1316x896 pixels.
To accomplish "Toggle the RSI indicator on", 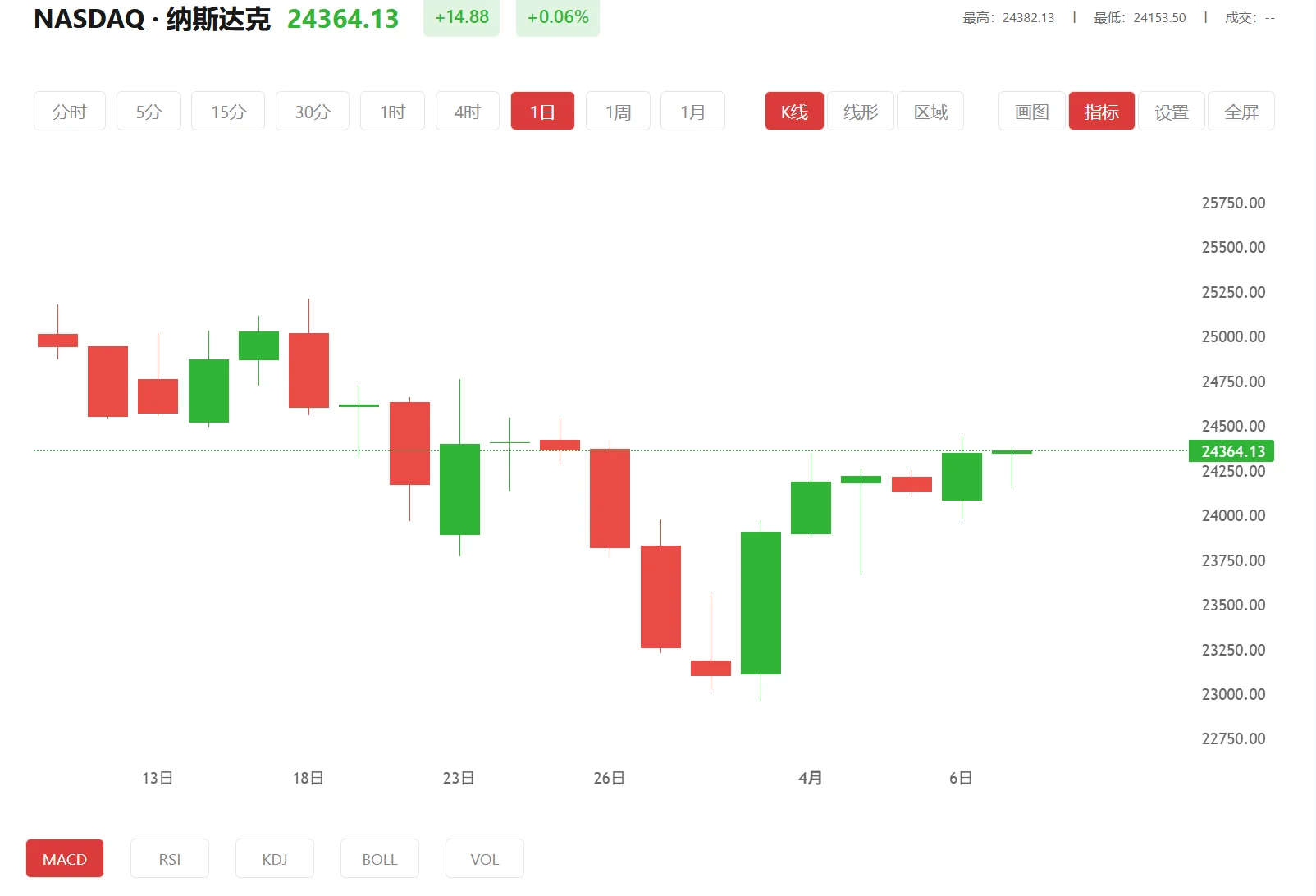I will [x=170, y=858].
